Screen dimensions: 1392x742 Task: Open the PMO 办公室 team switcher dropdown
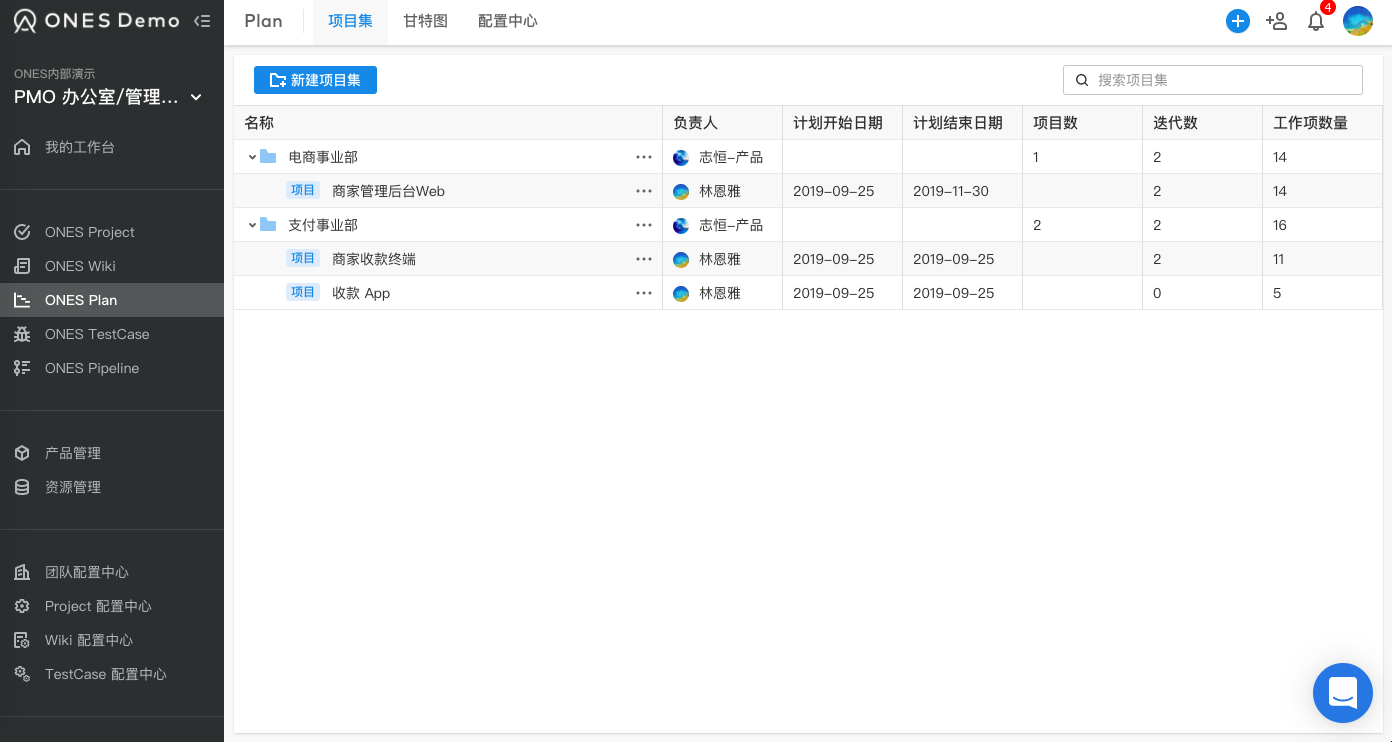point(108,97)
